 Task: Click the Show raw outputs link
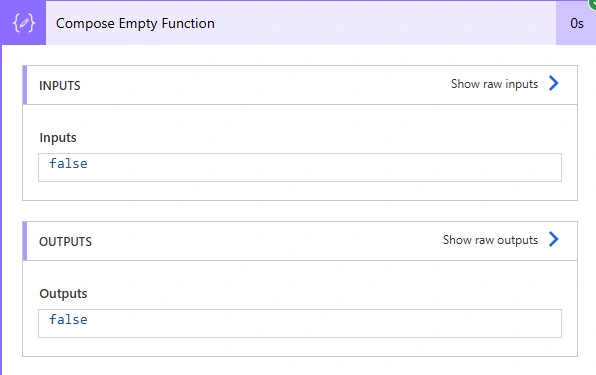(490, 240)
